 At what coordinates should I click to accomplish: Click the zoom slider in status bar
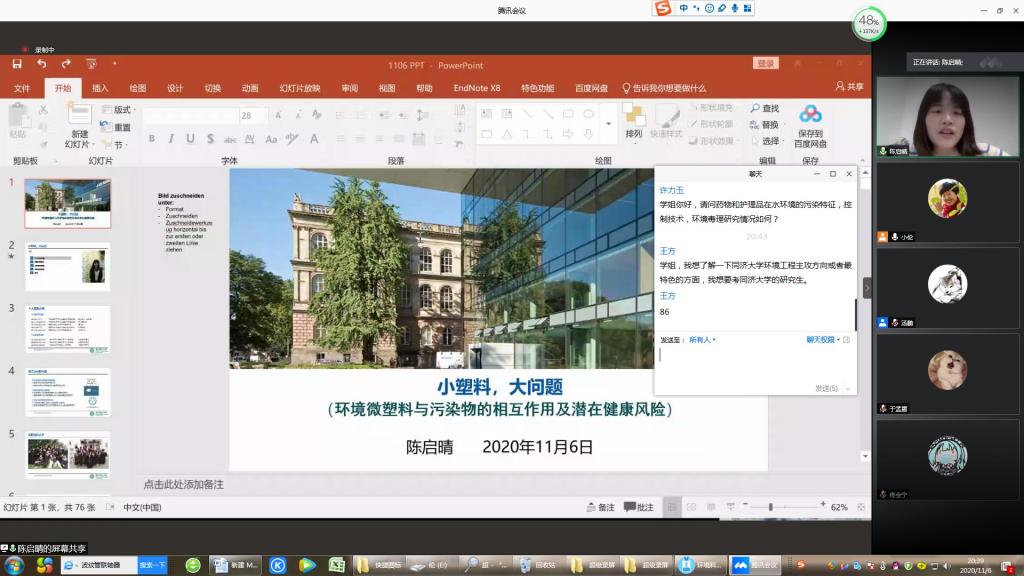click(x=770, y=507)
